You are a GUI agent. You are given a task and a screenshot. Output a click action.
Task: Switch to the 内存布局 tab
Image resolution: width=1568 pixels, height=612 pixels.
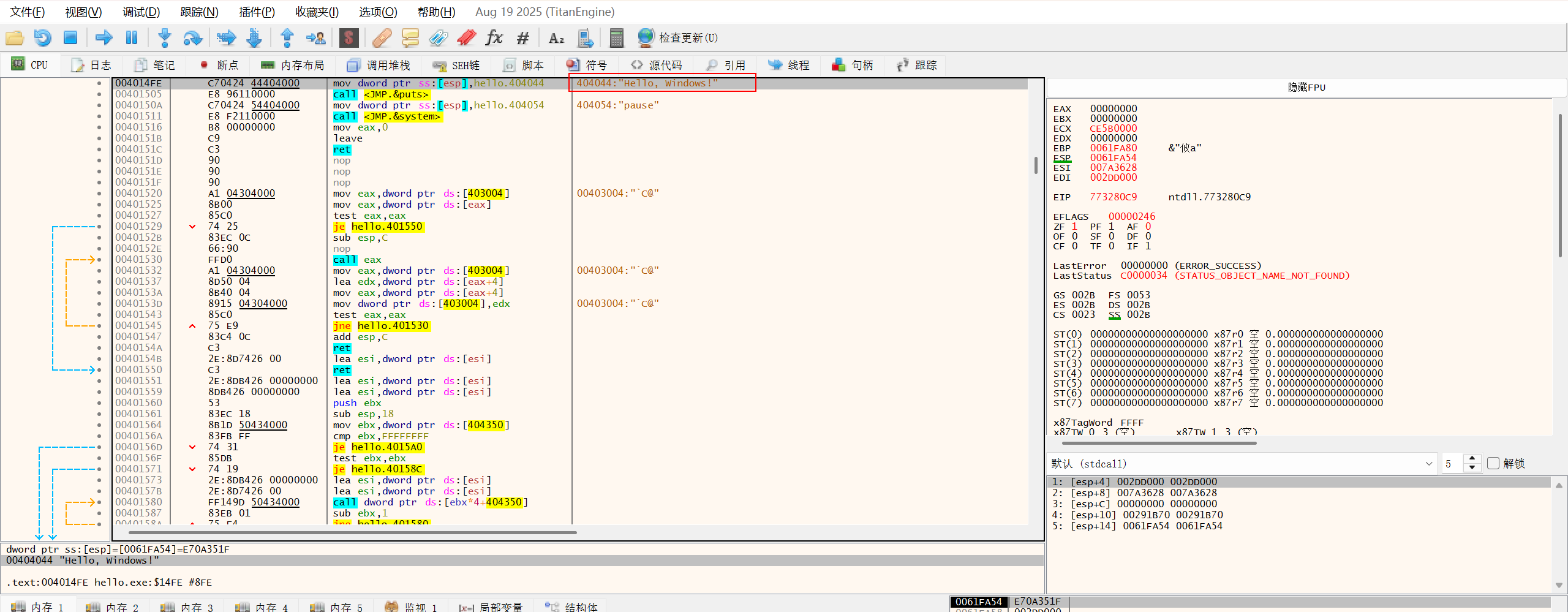(x=292, y=65)
